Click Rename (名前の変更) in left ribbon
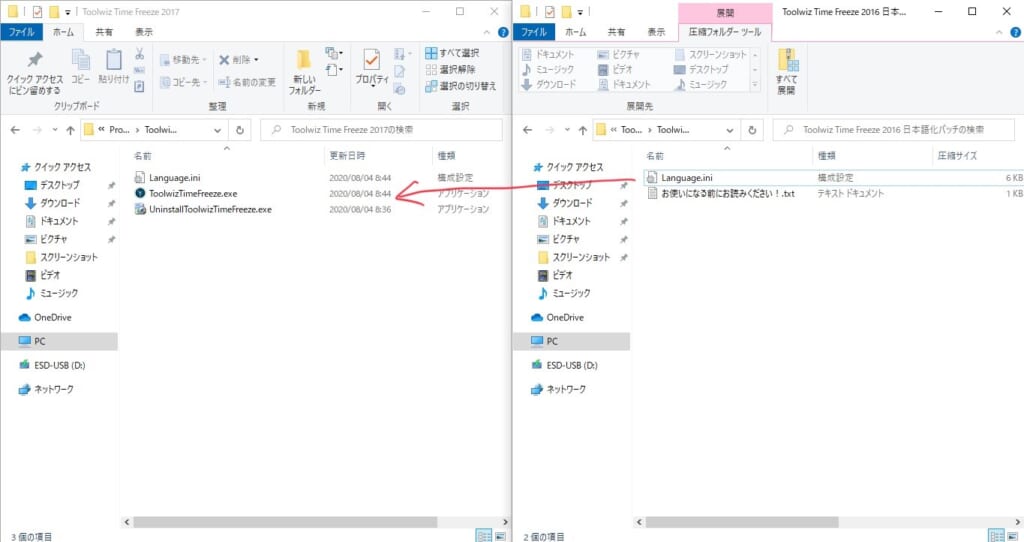The height and width of the screenshot is (542, 1024). [247, 82]
